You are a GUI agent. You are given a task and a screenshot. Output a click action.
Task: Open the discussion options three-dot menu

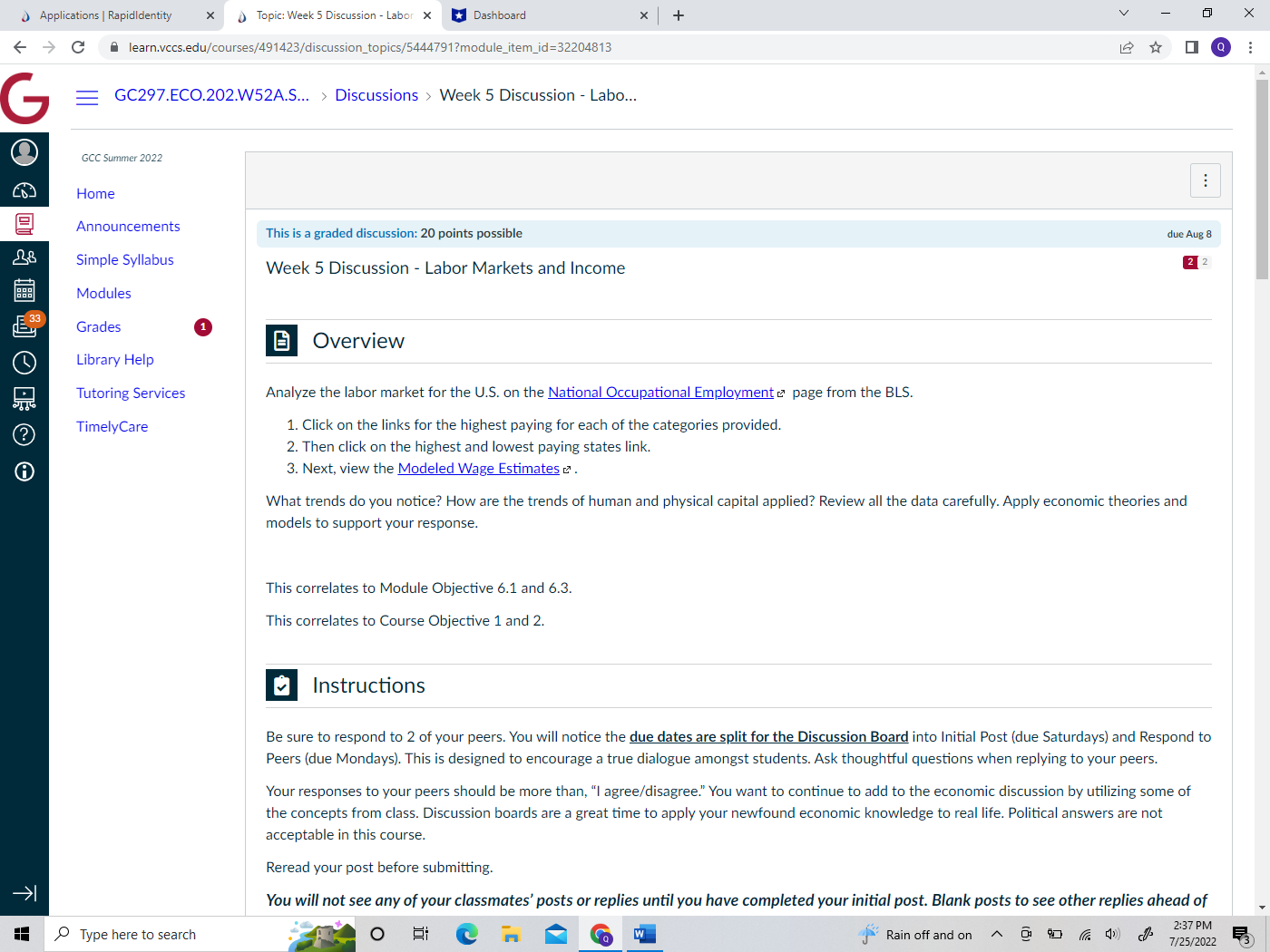click(1205, 180)
